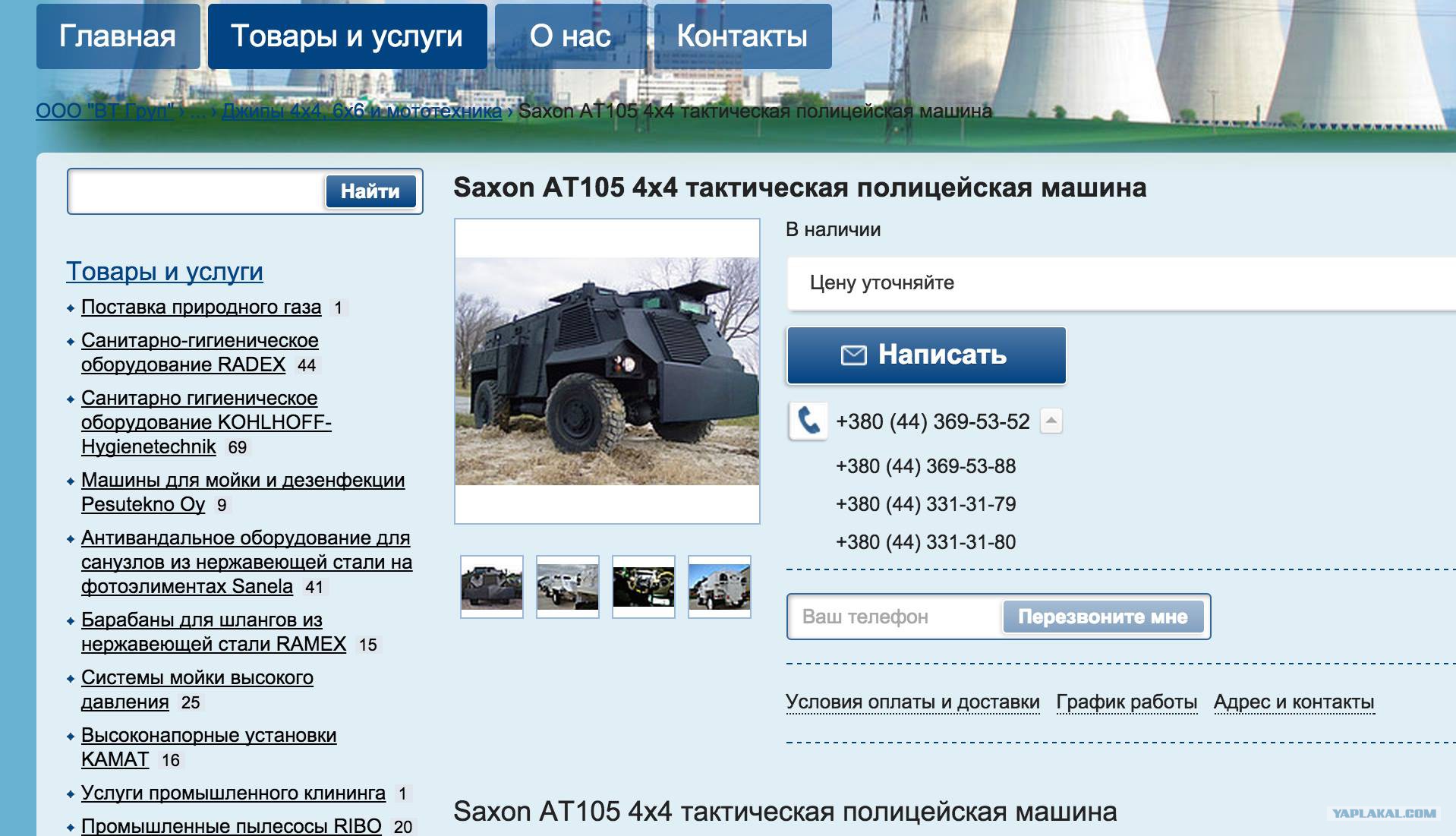Click the Найти search button
Screen dimensions: 1456x836
click(x=370, y=191)
